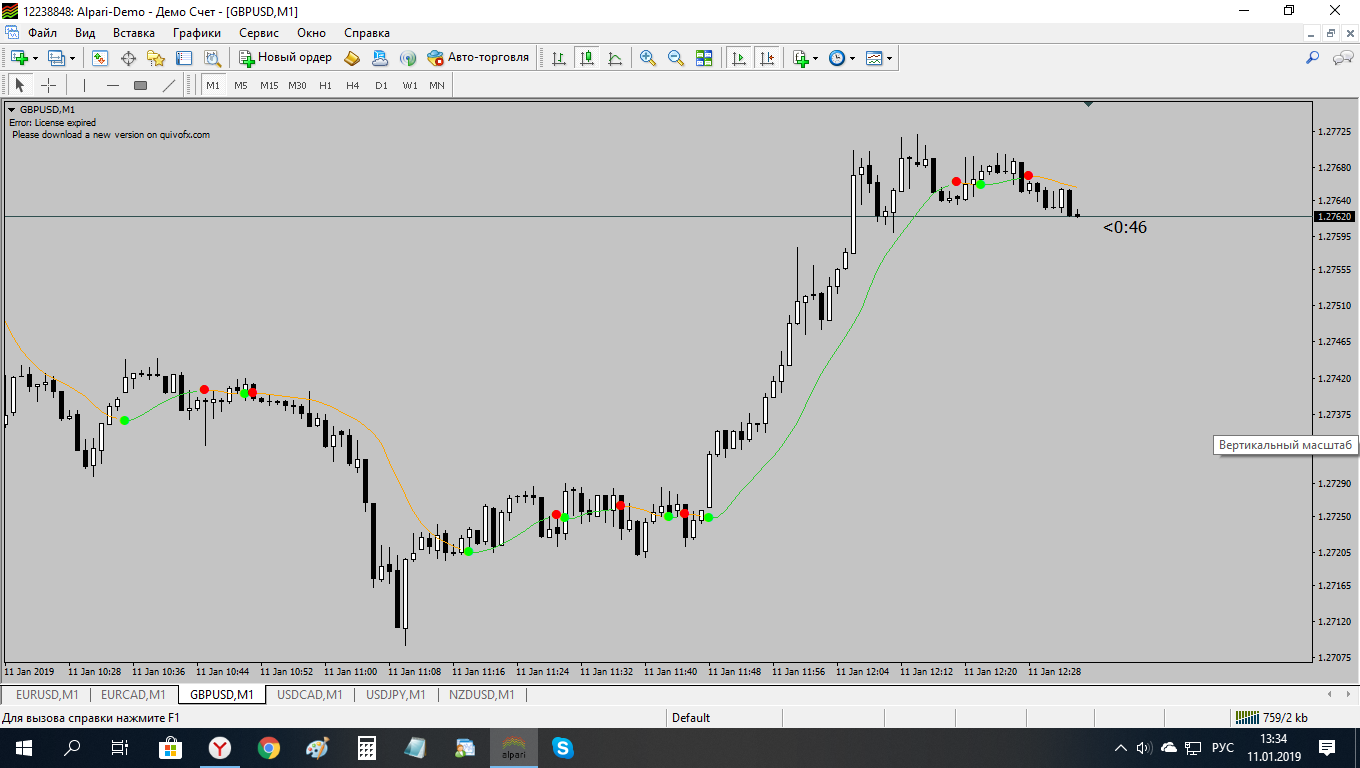The height and width of the screenshot is (768, 1360).
Task: Open the signals radio-wave icon
Action: click(x=408, y=58)
